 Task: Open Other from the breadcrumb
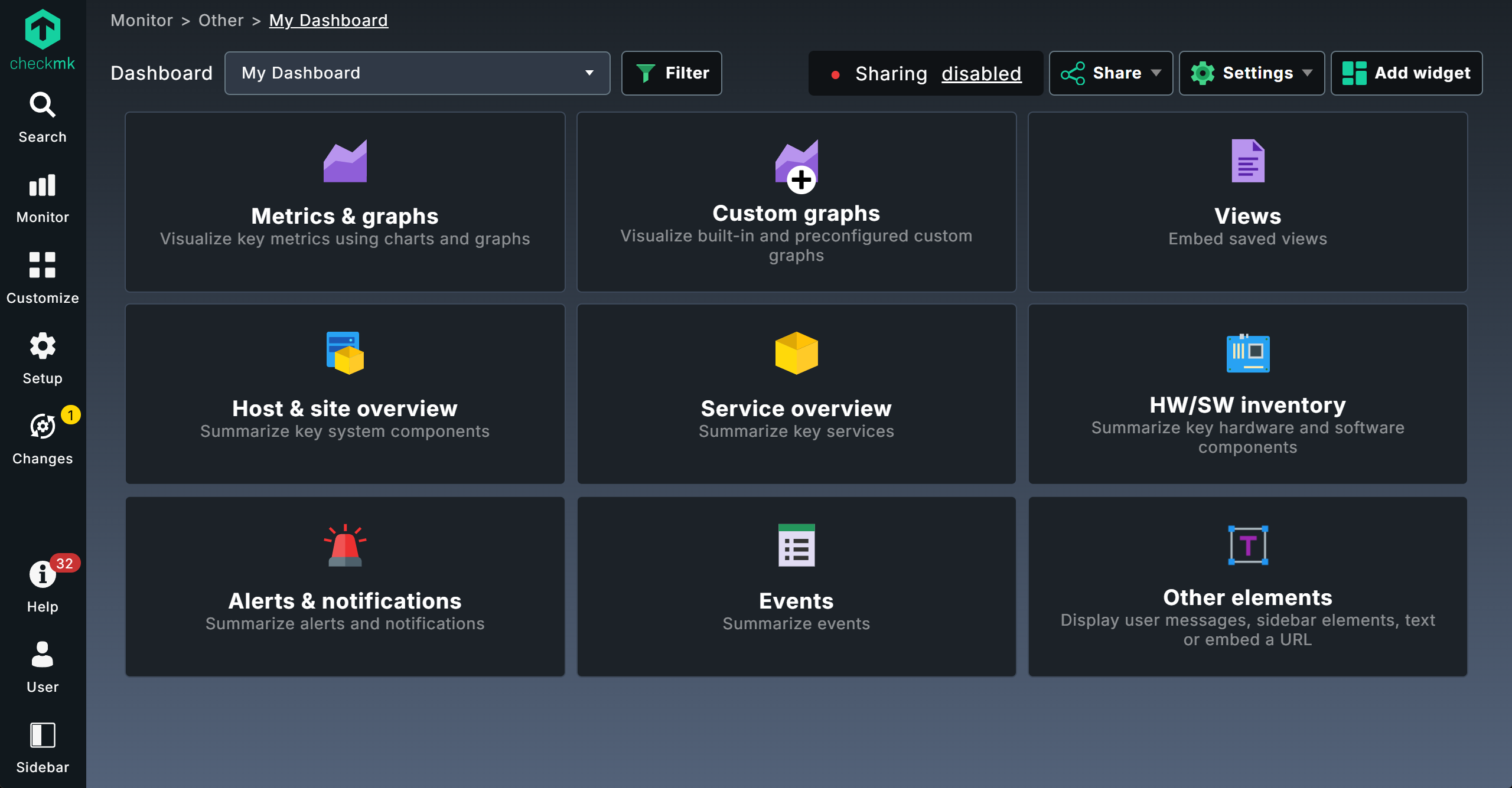[x=221, y=19]
